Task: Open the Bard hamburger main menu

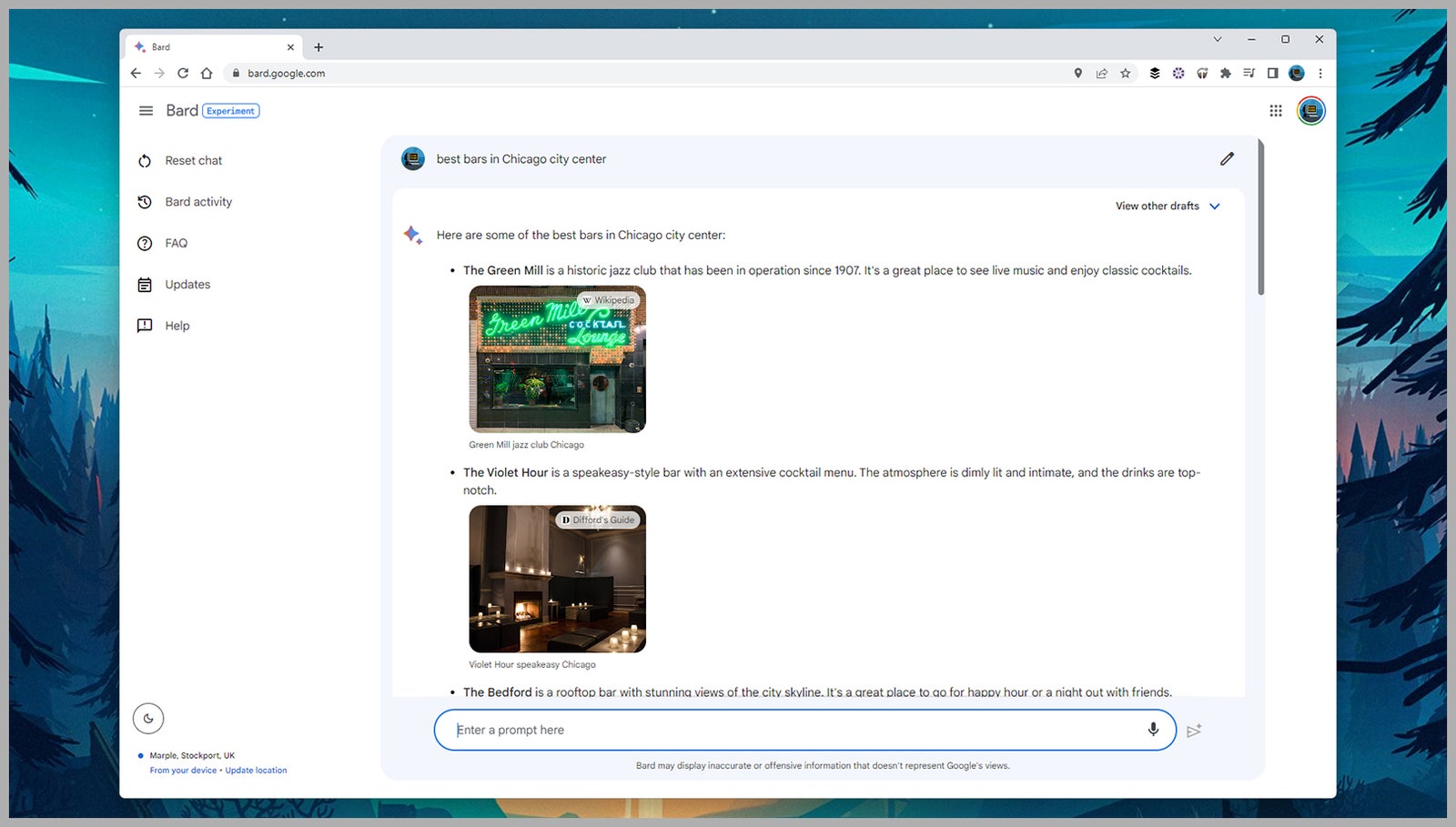Action: tap(146, 111)
